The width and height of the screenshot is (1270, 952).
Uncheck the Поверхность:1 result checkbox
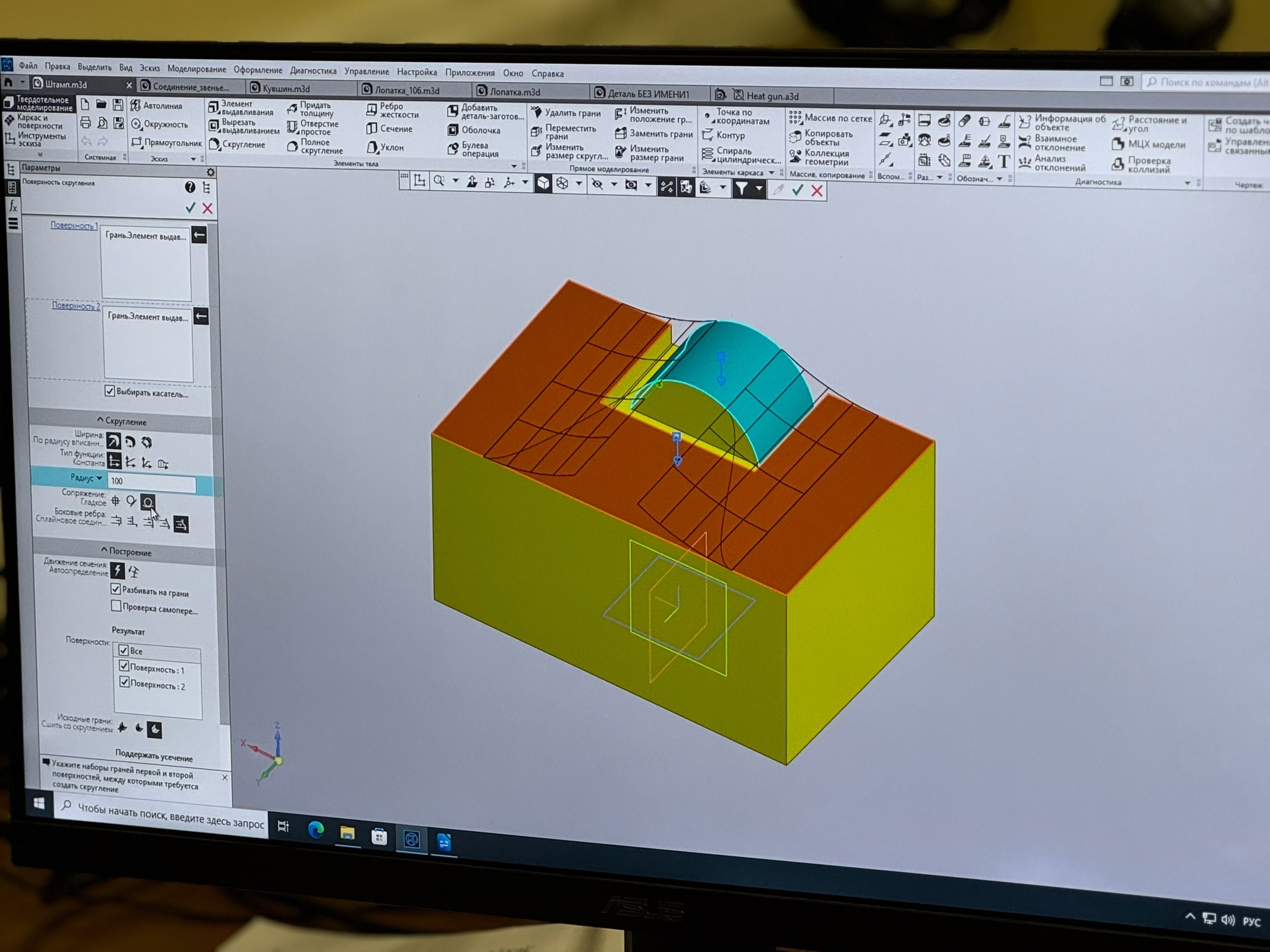pos(124,666)
